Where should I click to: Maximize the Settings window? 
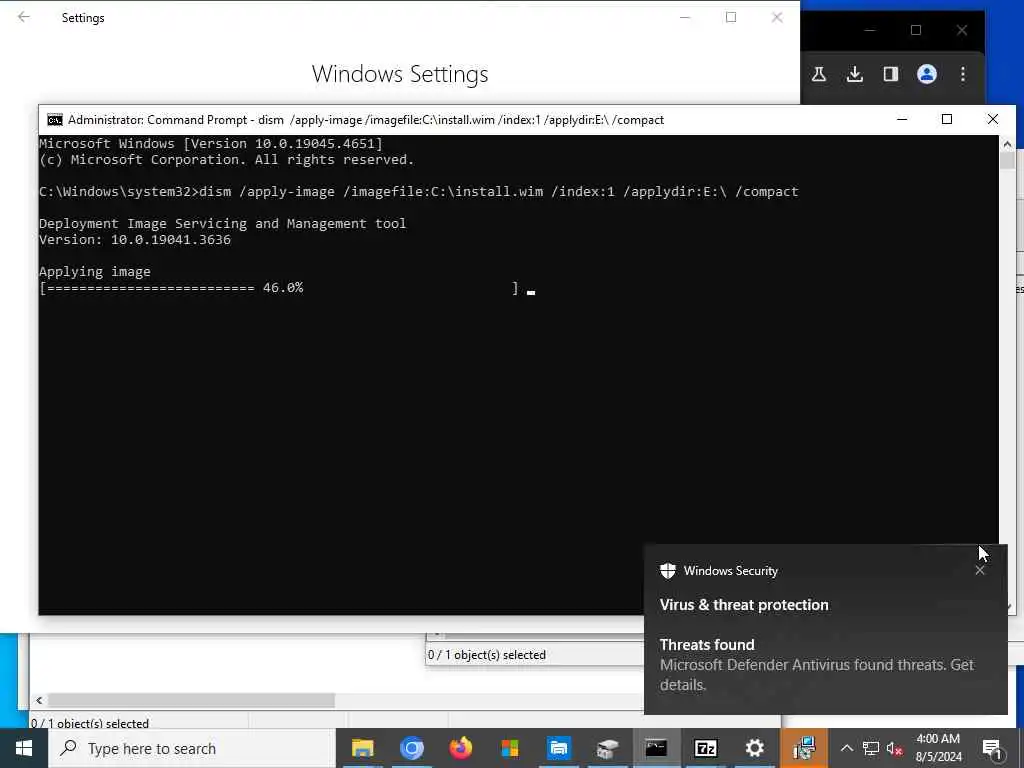click(731, 18)
